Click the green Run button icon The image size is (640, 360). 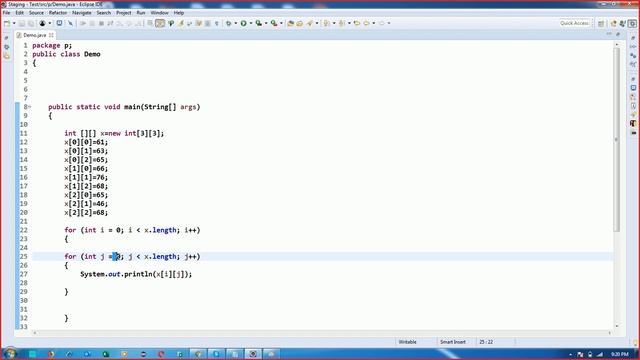244,23
